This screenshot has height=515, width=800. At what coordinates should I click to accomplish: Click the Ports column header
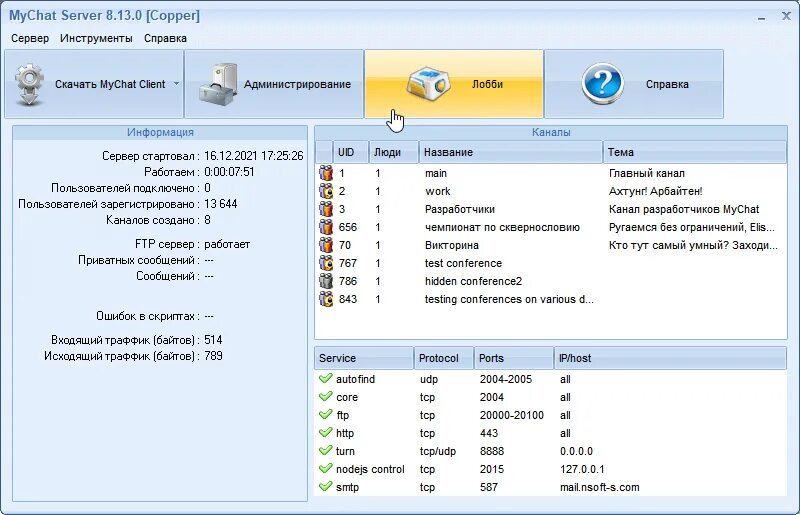pyautogui.click(x=514, y=358)
